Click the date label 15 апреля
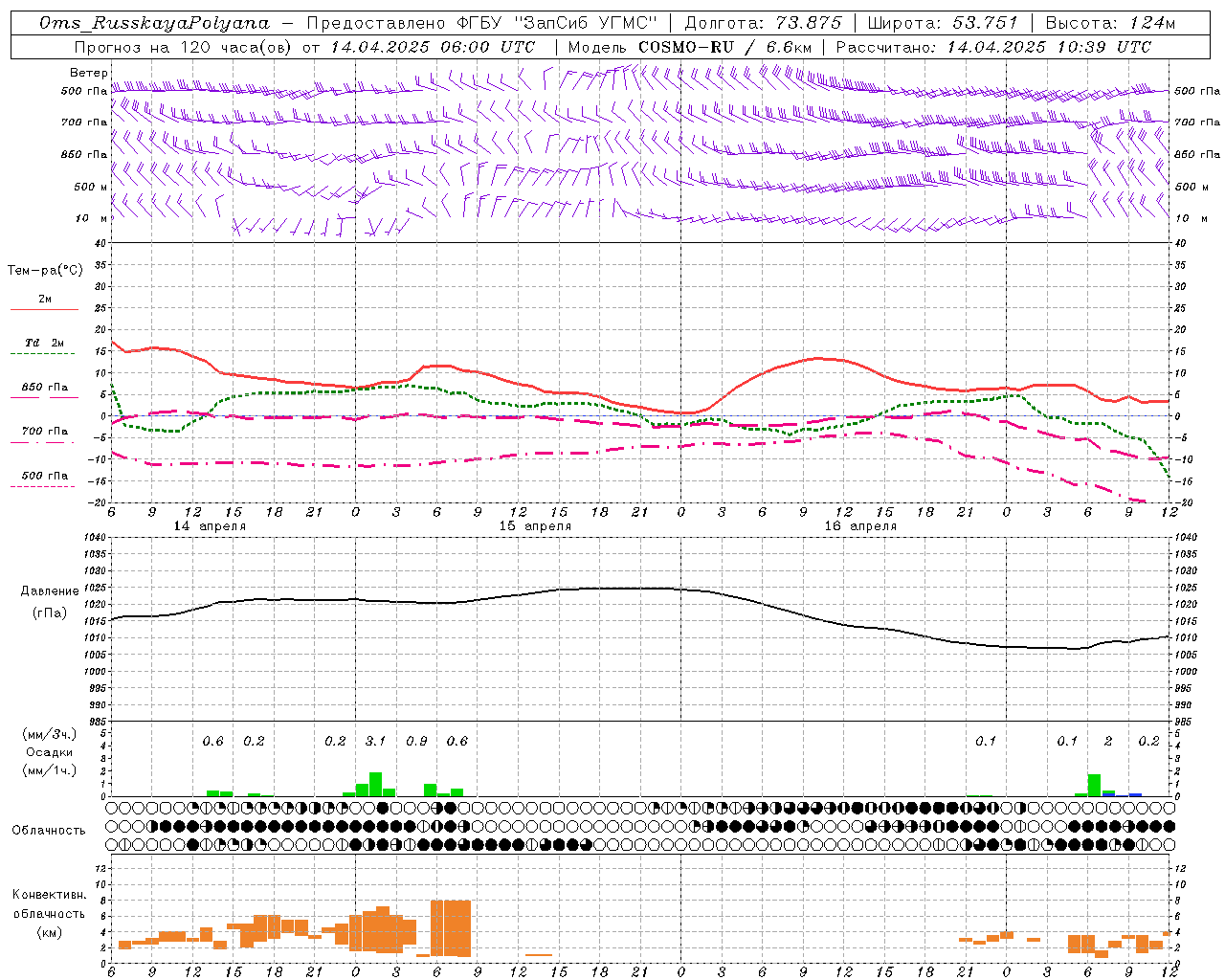The image size is (1225, 980). coord(535,526)
